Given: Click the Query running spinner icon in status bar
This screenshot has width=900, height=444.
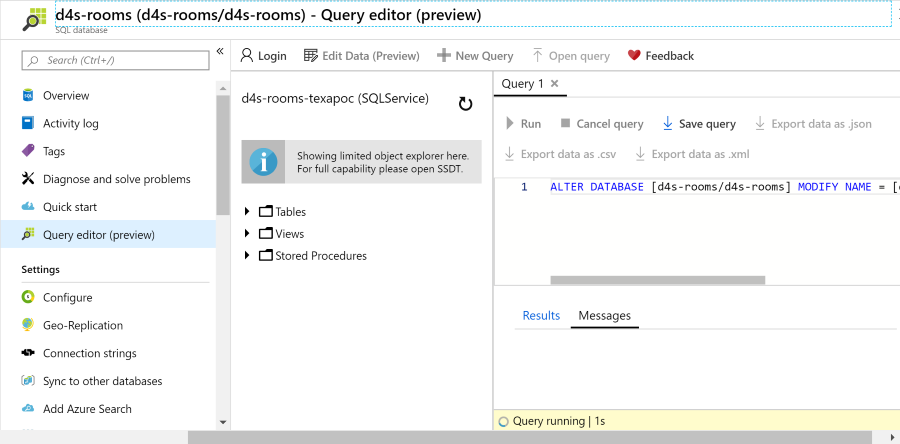Looking at the screenshot, I should pos(503,422).
